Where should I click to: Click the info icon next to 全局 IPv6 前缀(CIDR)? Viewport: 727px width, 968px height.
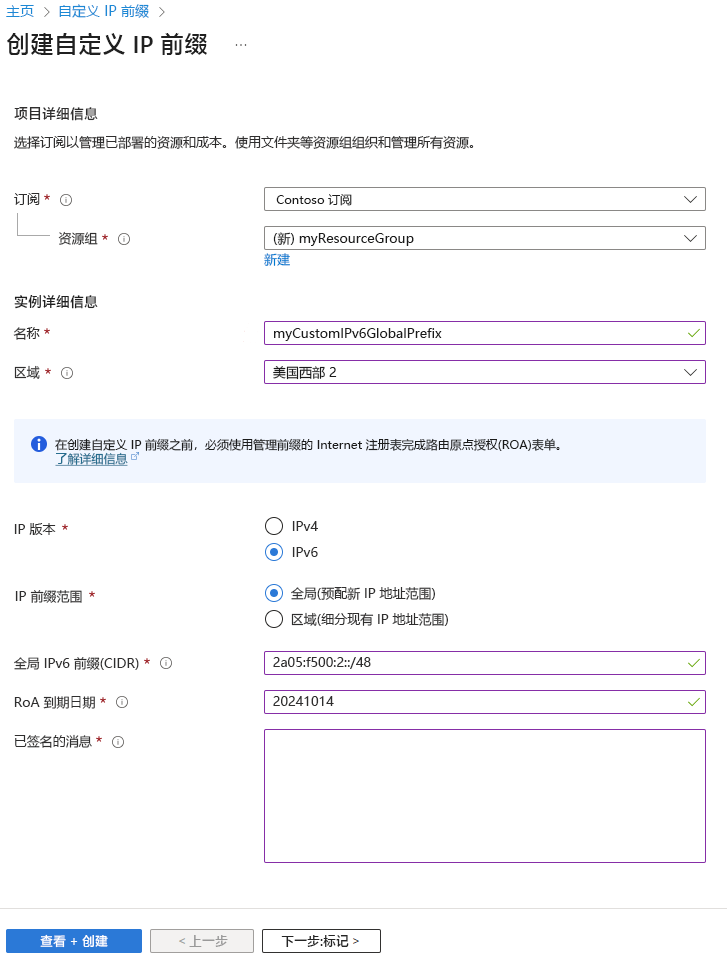166,662
